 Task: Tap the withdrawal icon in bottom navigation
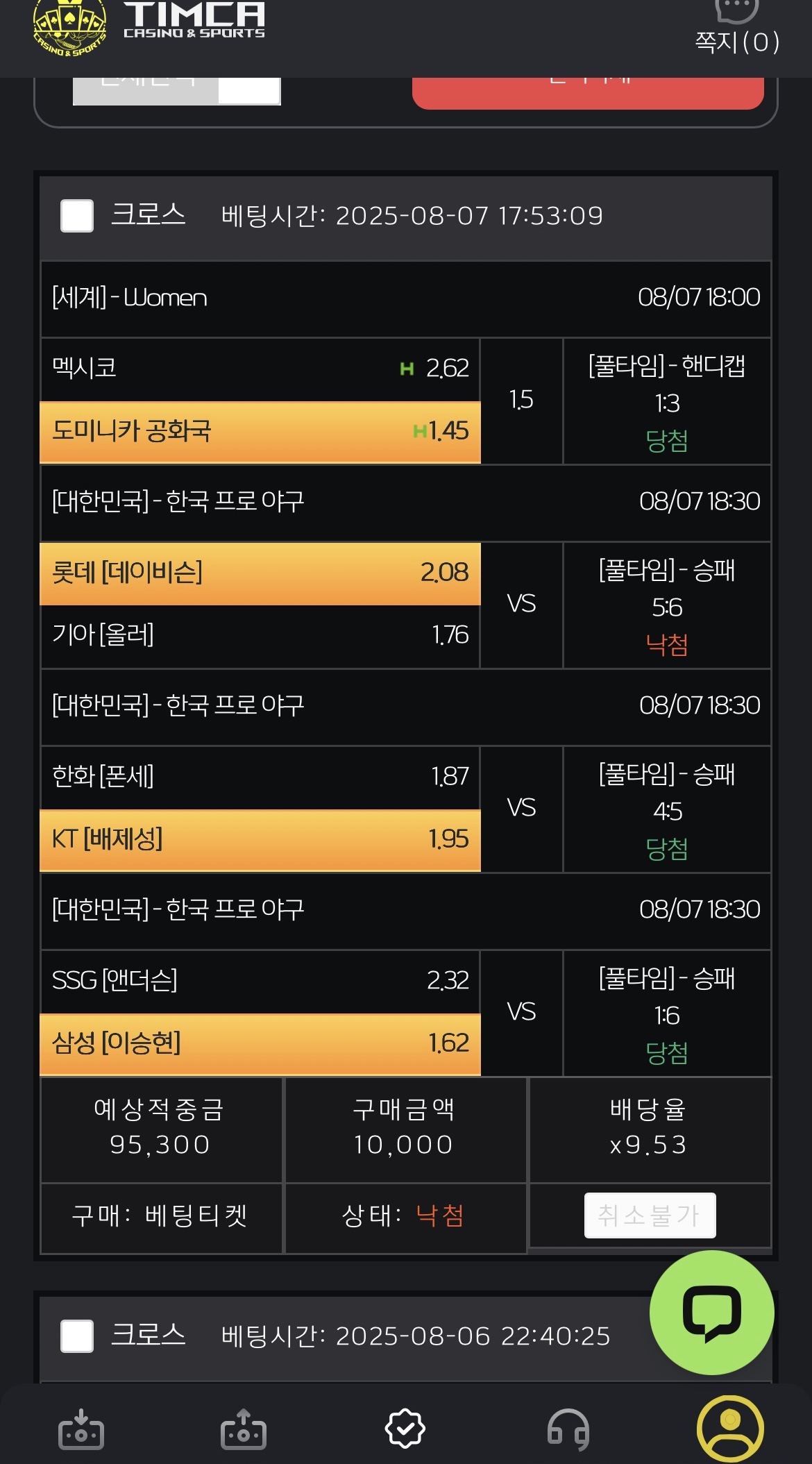click(244, 1429)
